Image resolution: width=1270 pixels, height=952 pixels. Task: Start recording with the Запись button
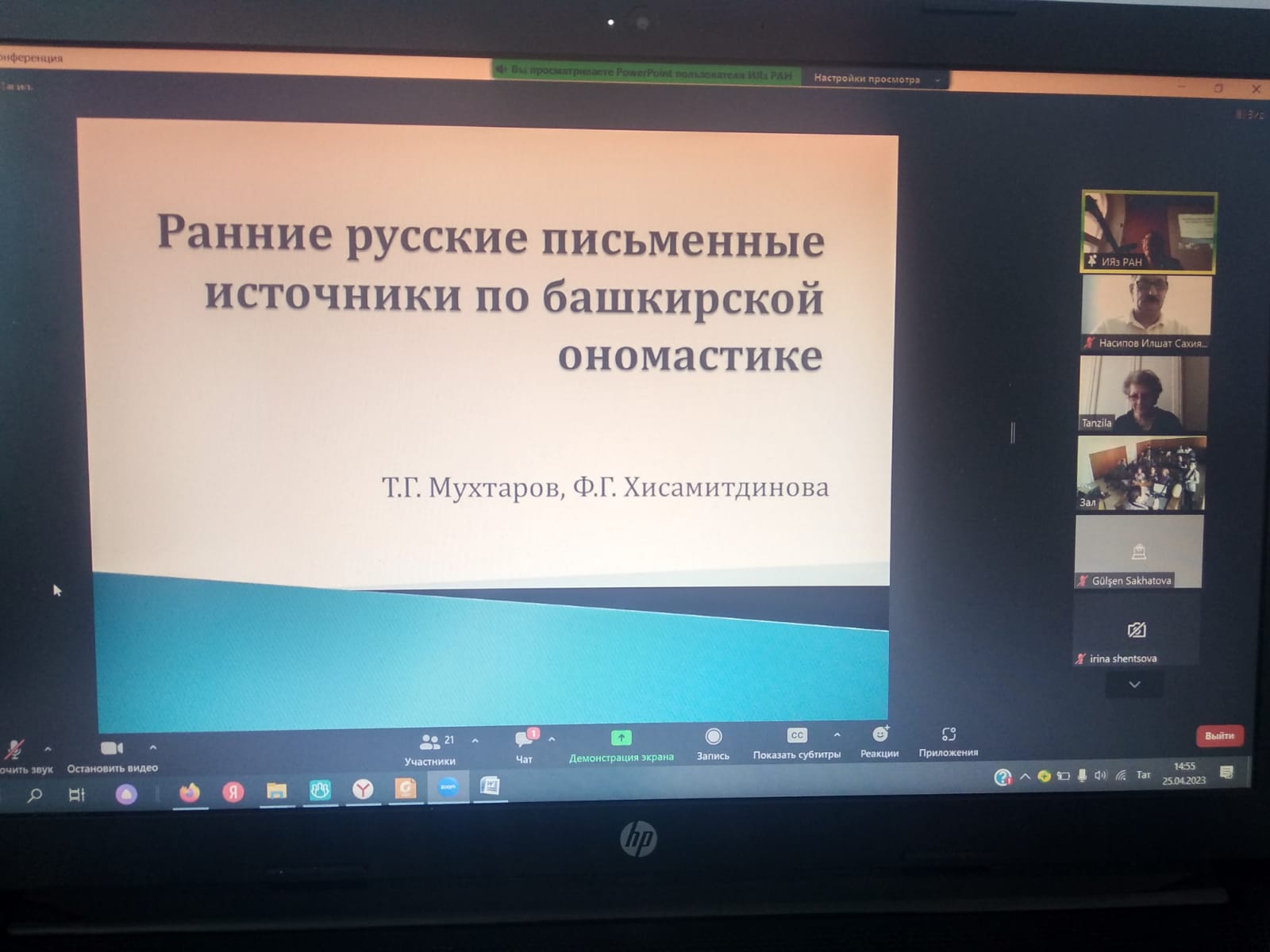[713, 743]
